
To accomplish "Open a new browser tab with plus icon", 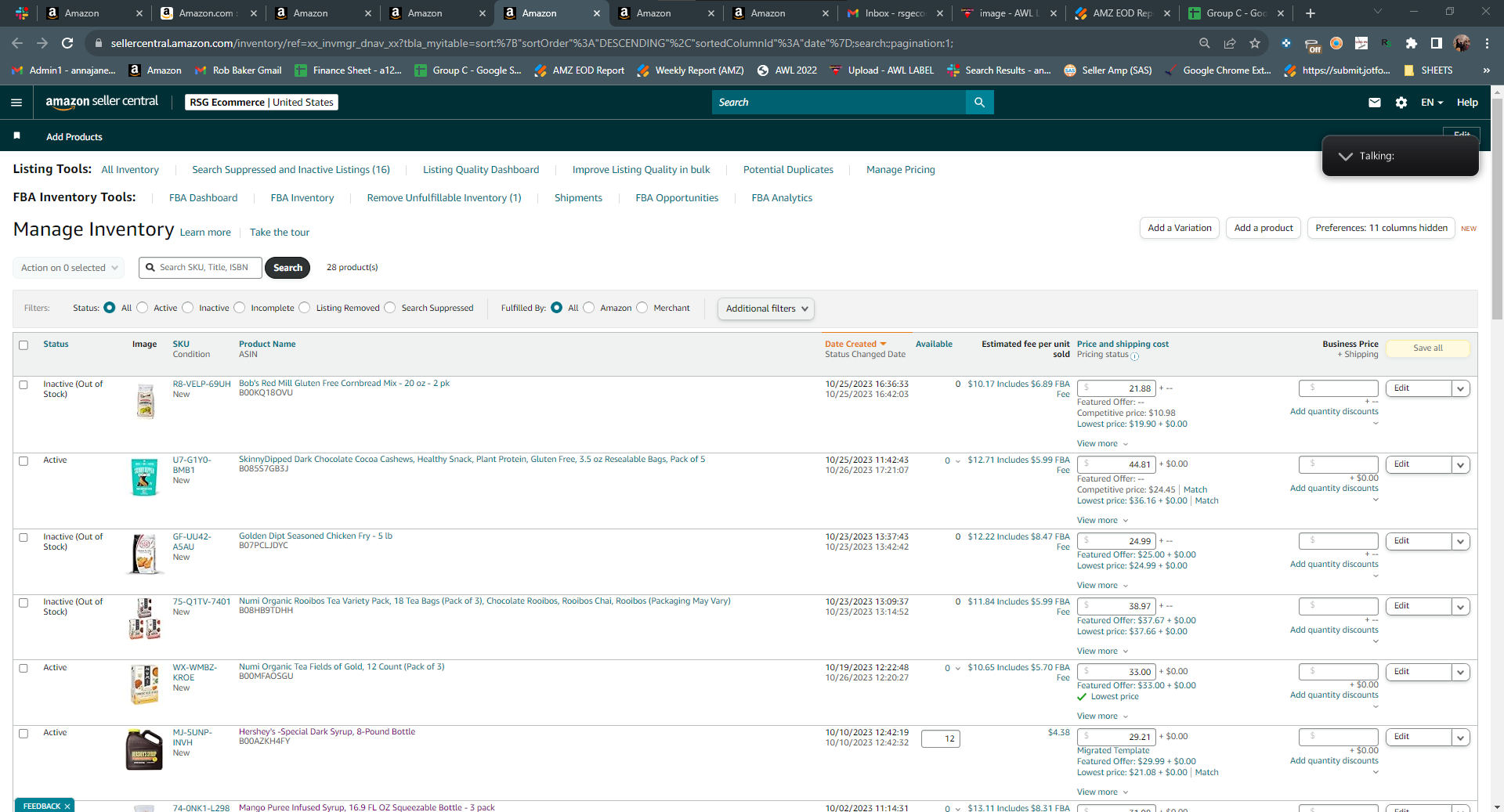I will click(x=1311, y=13).
